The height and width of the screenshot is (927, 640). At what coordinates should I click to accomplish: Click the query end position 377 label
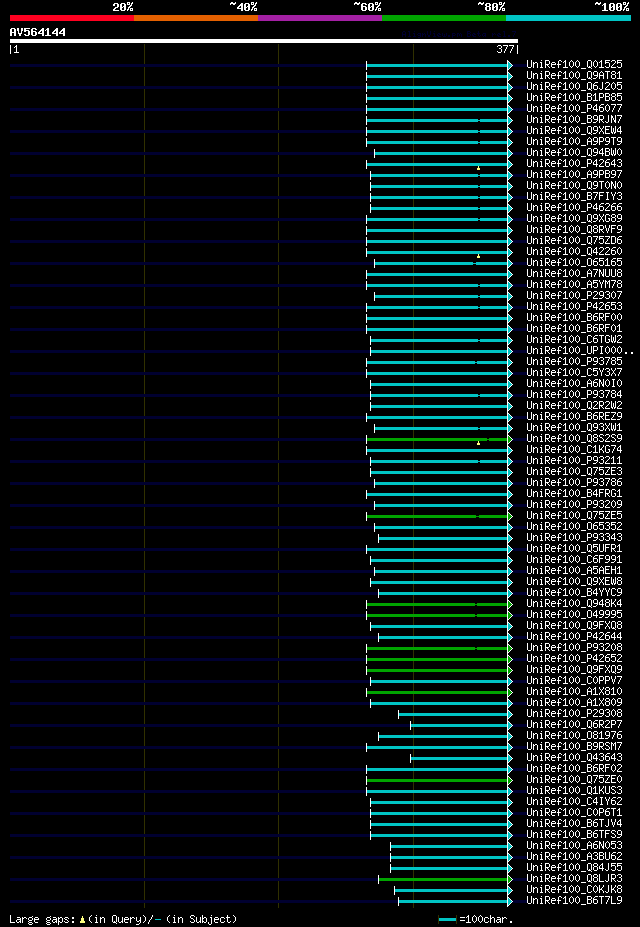tap(505, 50)
